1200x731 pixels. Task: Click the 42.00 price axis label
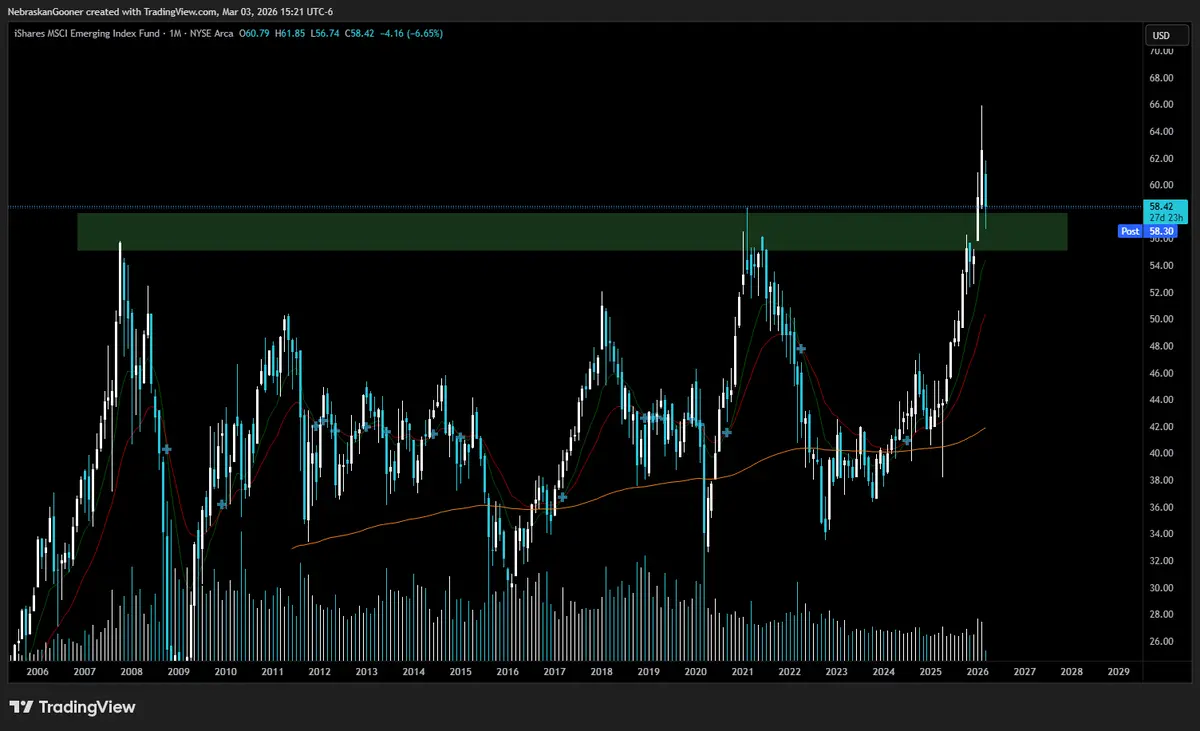[1161, 427]
